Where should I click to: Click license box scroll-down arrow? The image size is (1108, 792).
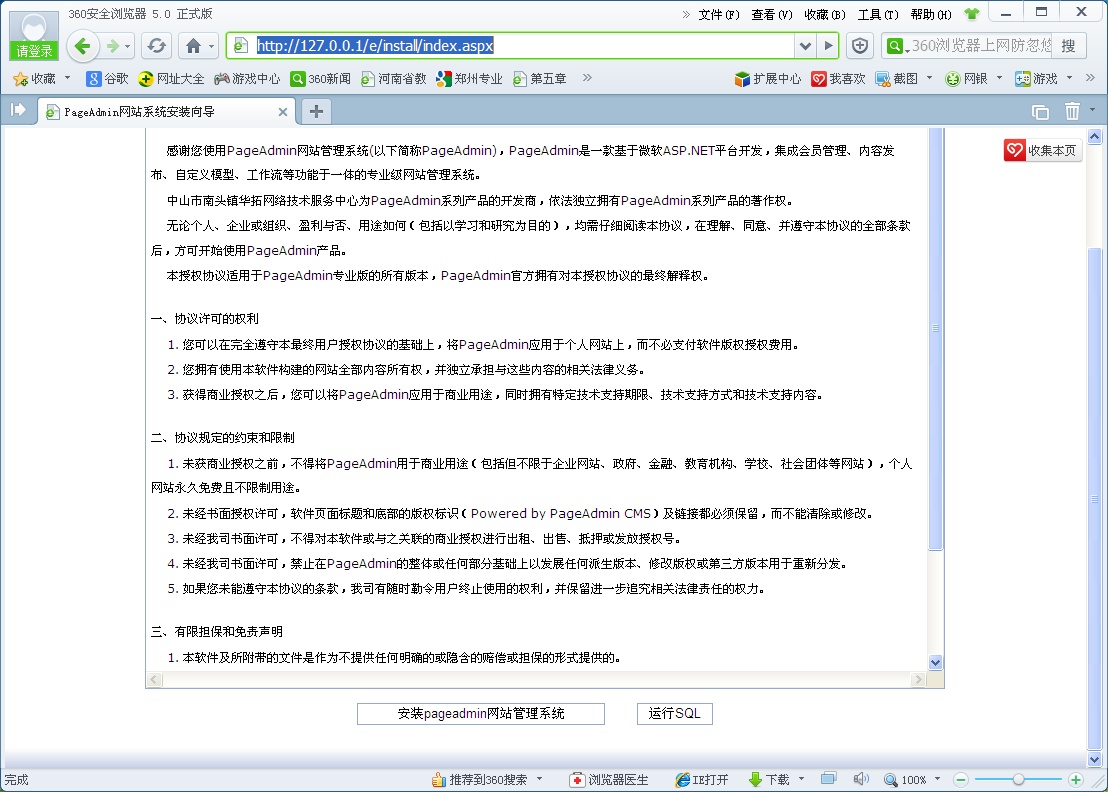936,663
